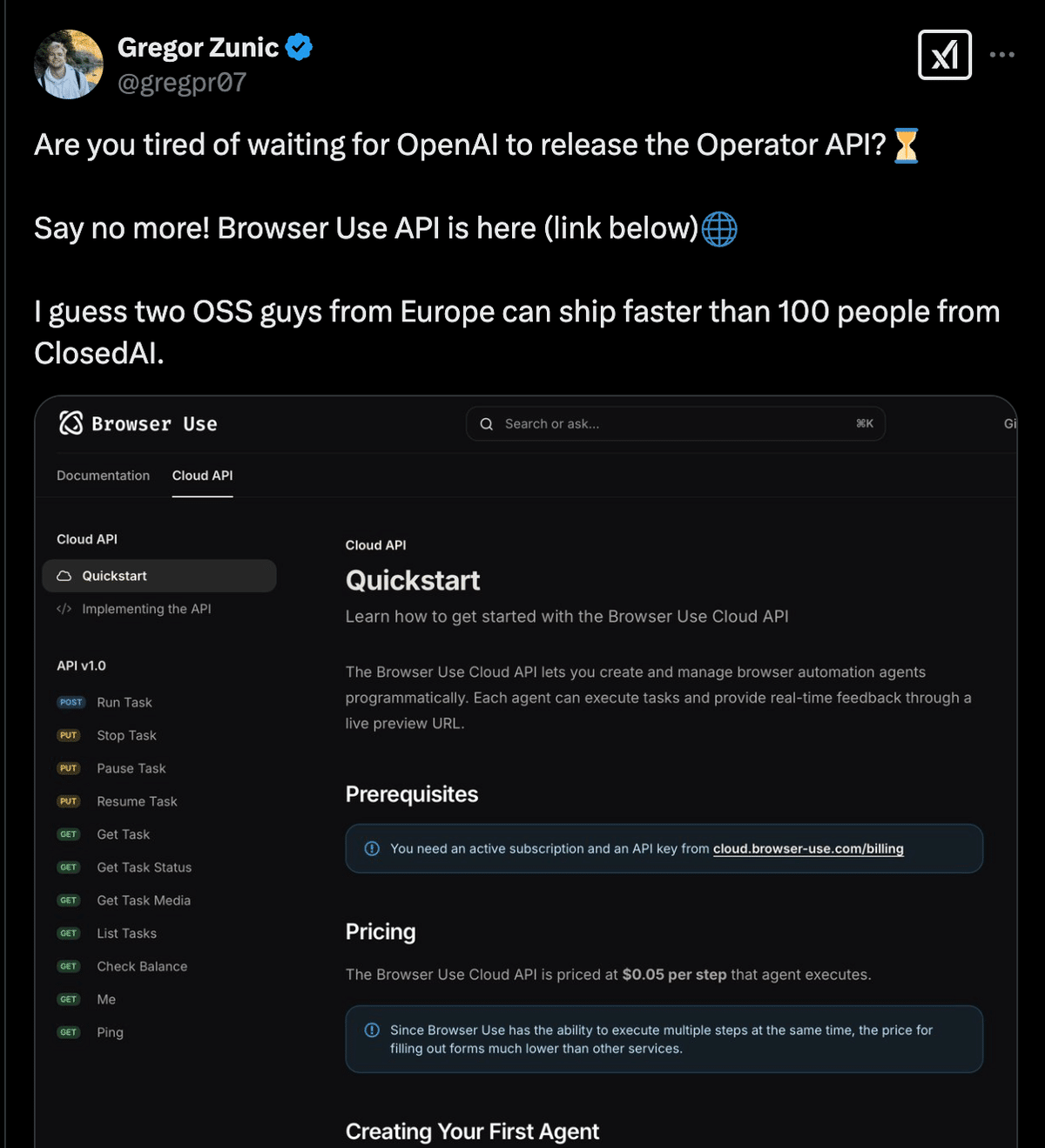Open the cloud.browser-use.com/billing link
1045x1148 pixels.
[x=808, y=848]
